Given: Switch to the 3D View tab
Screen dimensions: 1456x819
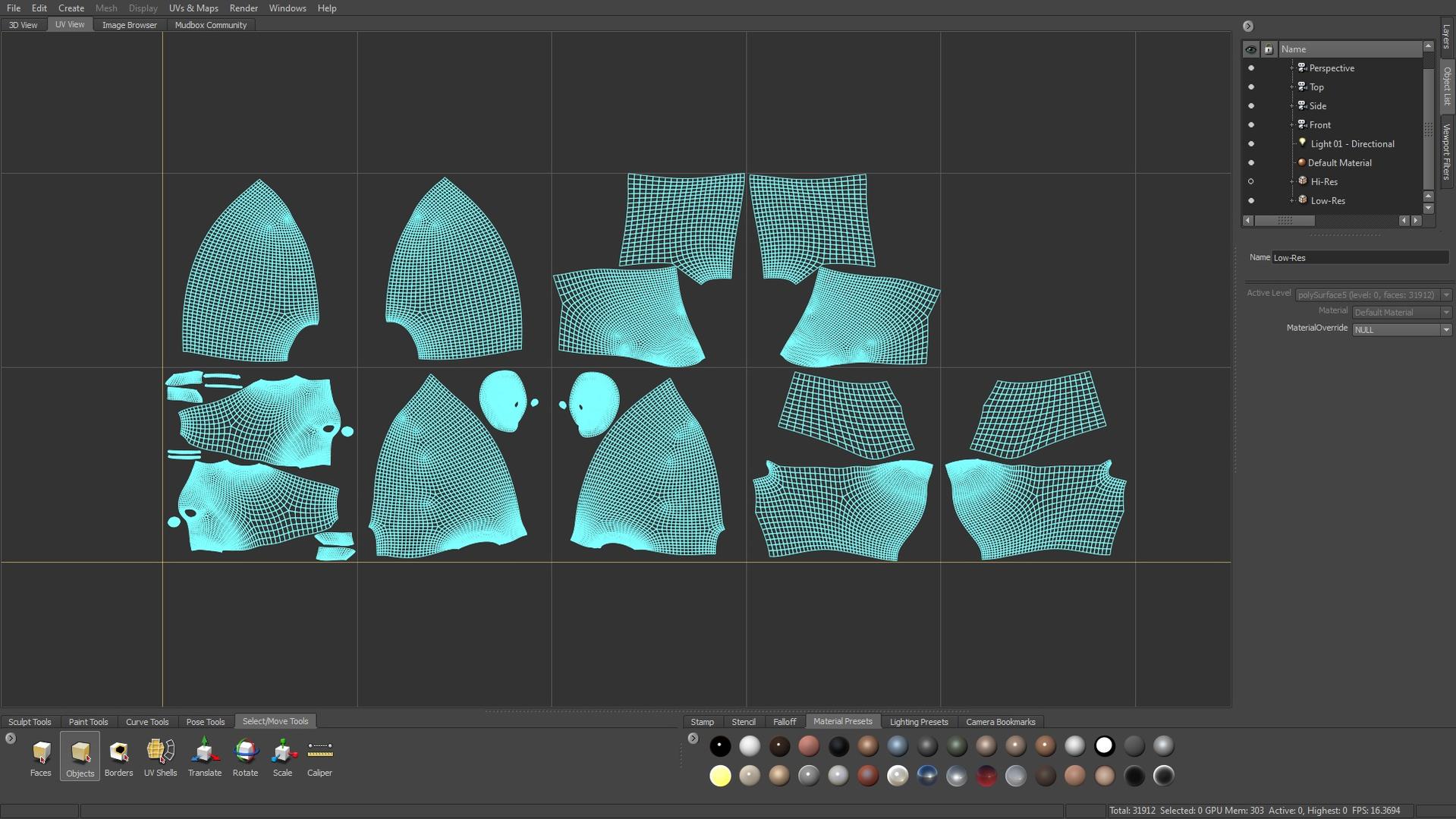Looking at the screenshot, I should tap(23, 24).
